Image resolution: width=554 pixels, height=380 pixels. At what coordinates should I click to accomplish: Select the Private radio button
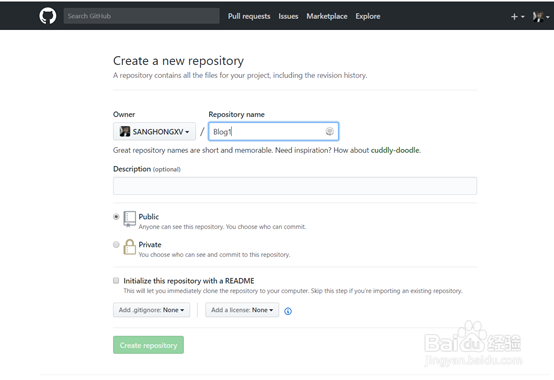(x=116, y=244)
